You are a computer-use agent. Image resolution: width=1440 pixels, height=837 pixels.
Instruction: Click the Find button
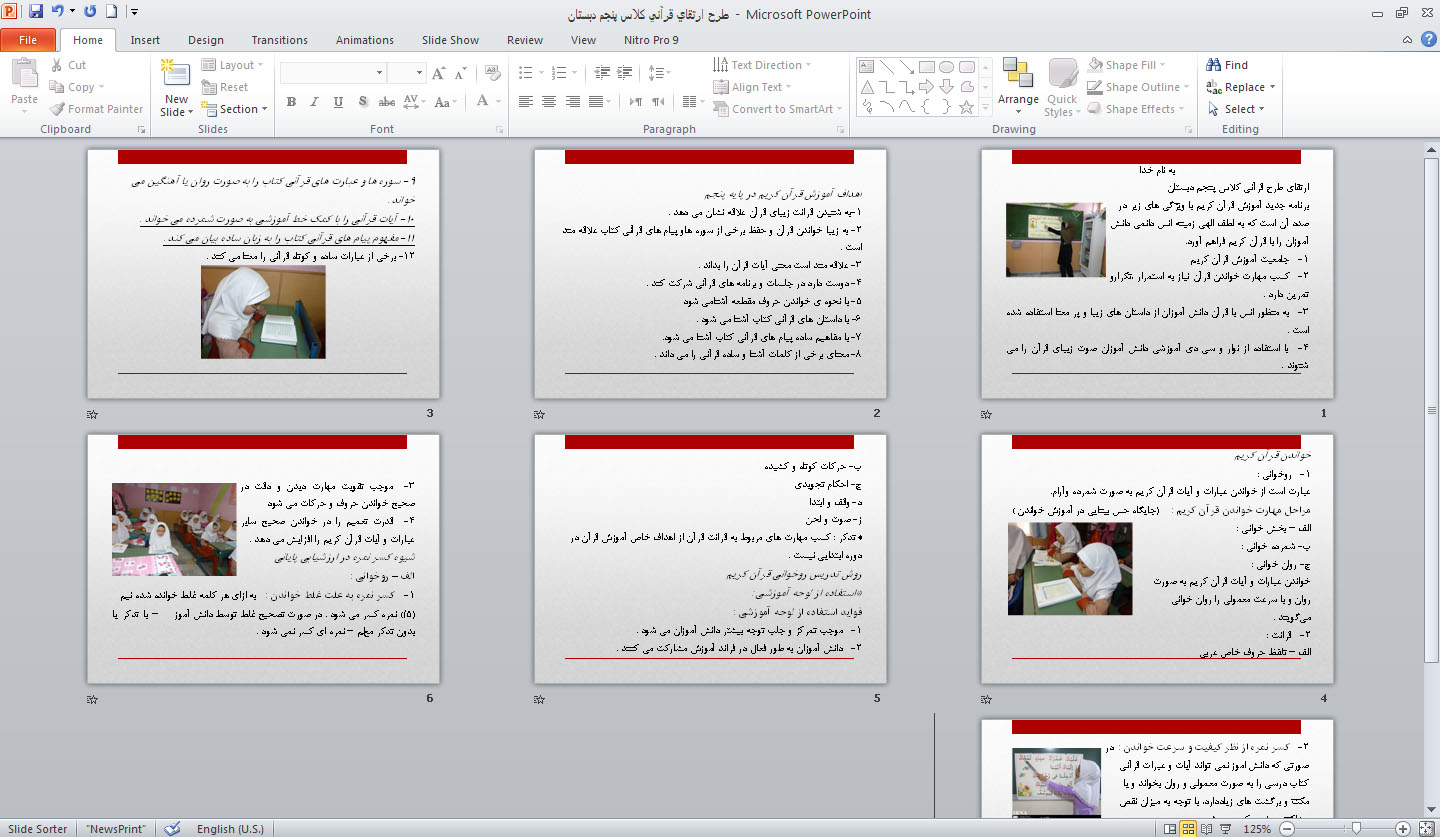pyautogui.click(x=1228, y=65)
